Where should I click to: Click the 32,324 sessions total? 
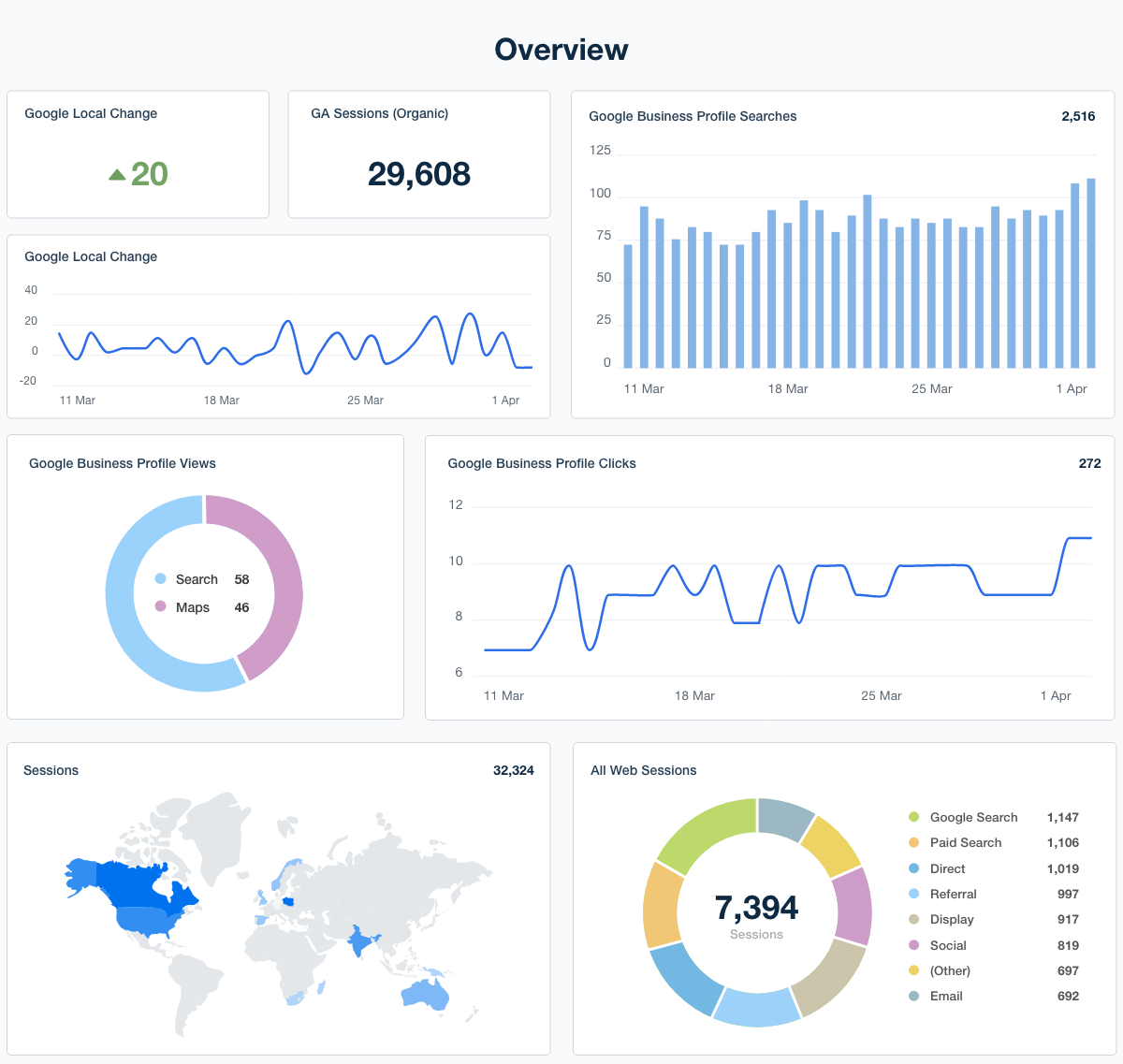click(514, 770)
